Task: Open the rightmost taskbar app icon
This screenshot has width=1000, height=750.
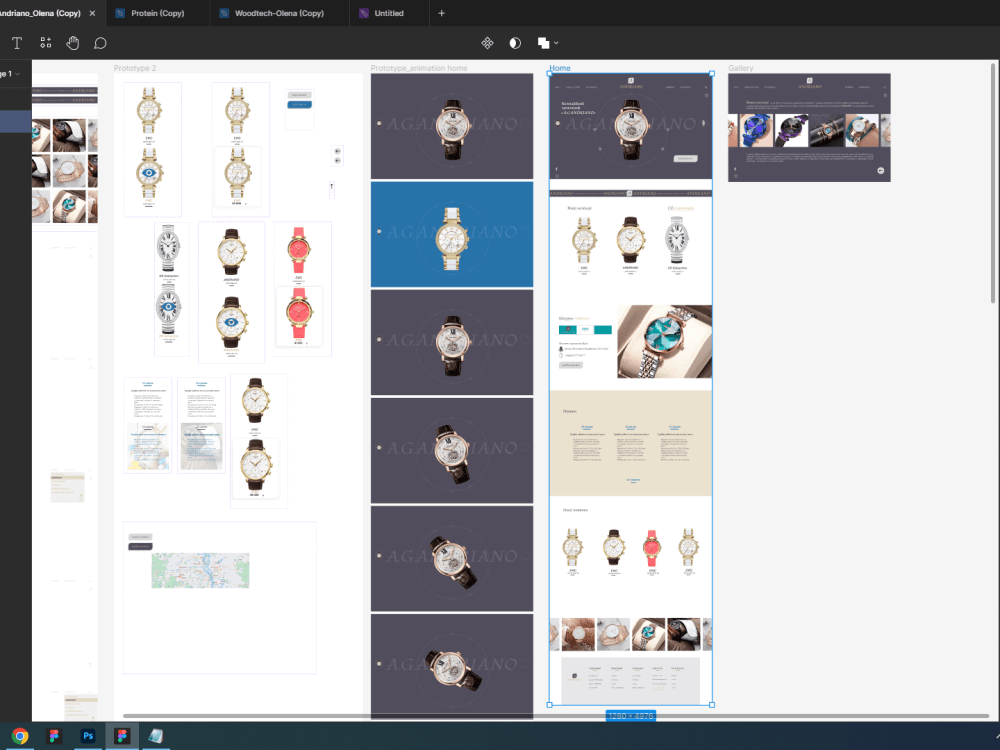Action: tap(156, 736)
